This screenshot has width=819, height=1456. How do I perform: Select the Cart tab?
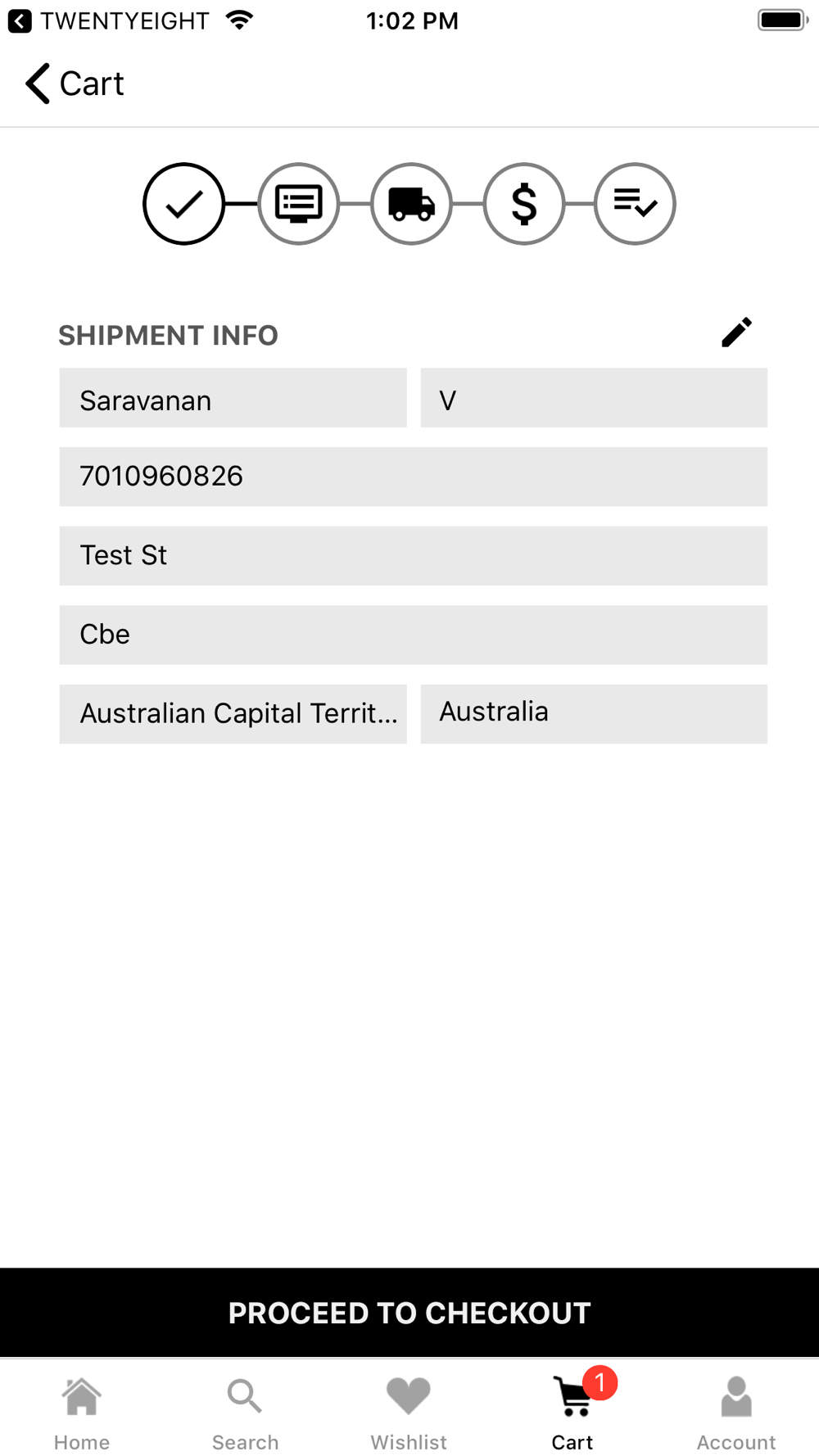click(572, 1413)
